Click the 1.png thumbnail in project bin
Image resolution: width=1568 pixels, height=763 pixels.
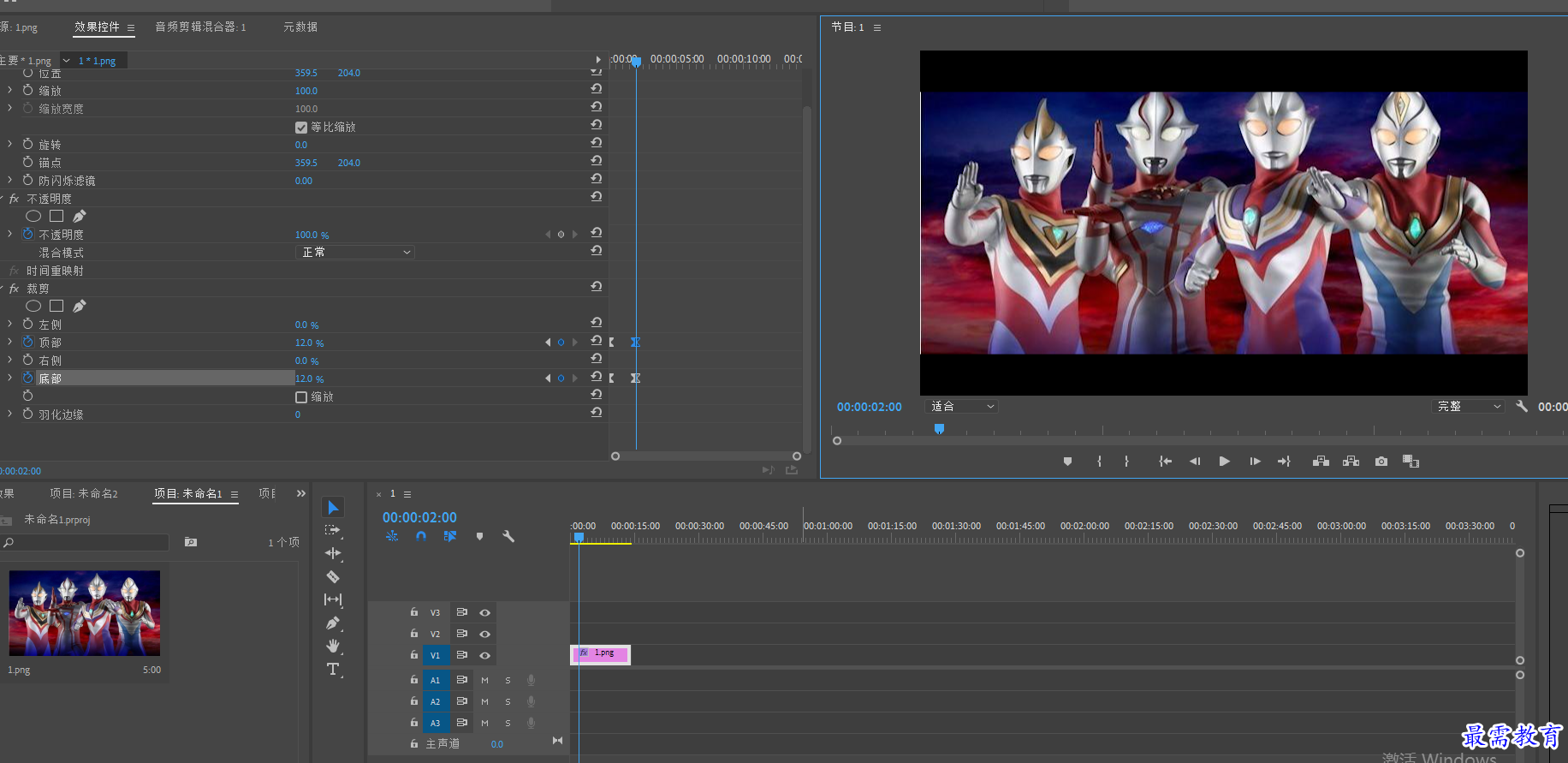pyautogui.click(x=85, y=613)
